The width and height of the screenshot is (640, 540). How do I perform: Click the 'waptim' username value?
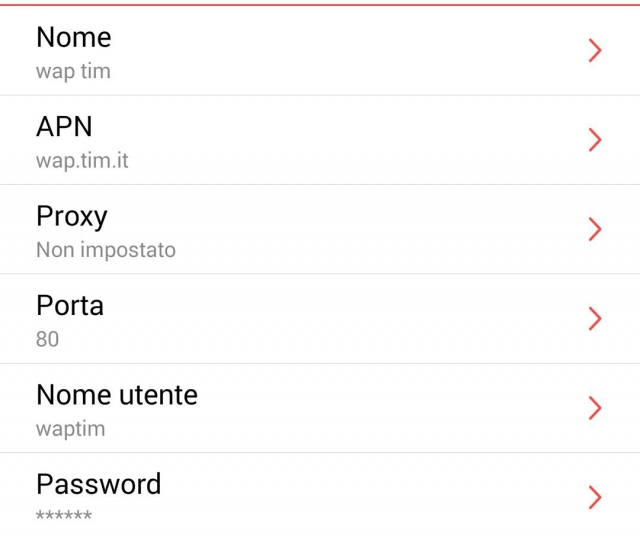(x=70, y=429)
